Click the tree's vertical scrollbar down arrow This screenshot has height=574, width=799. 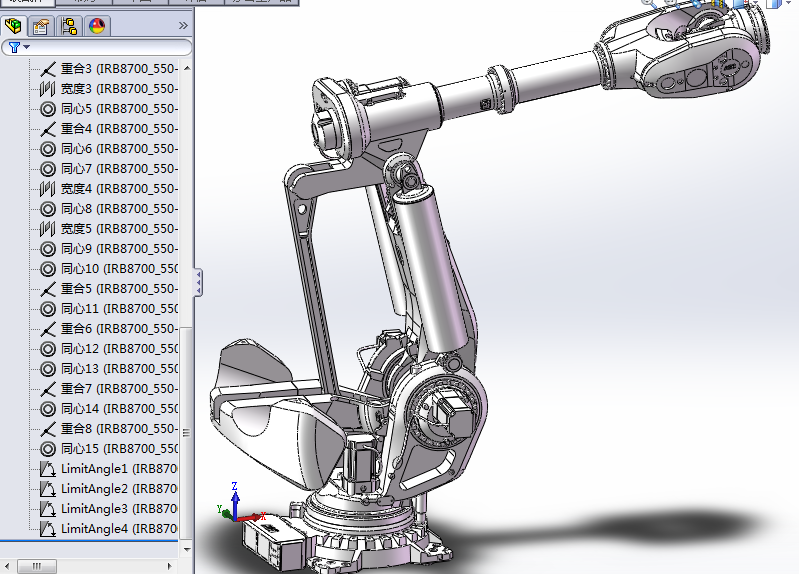(186, 549)
